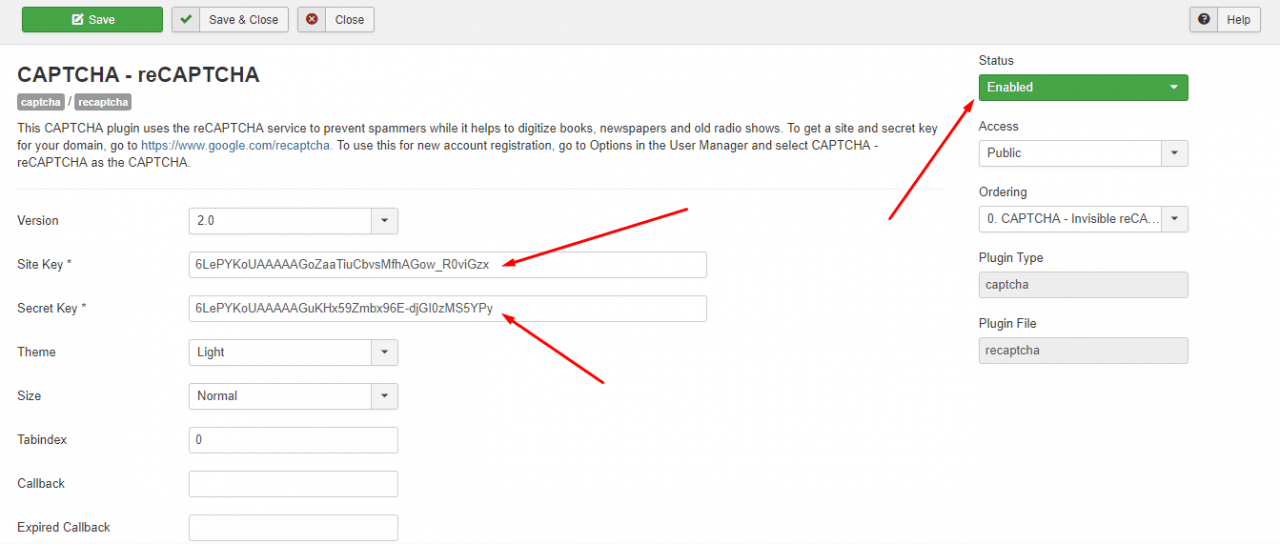1280x544 pixels.
Task: Open the Size dropdown showing Normal
Action: [293, 396]
